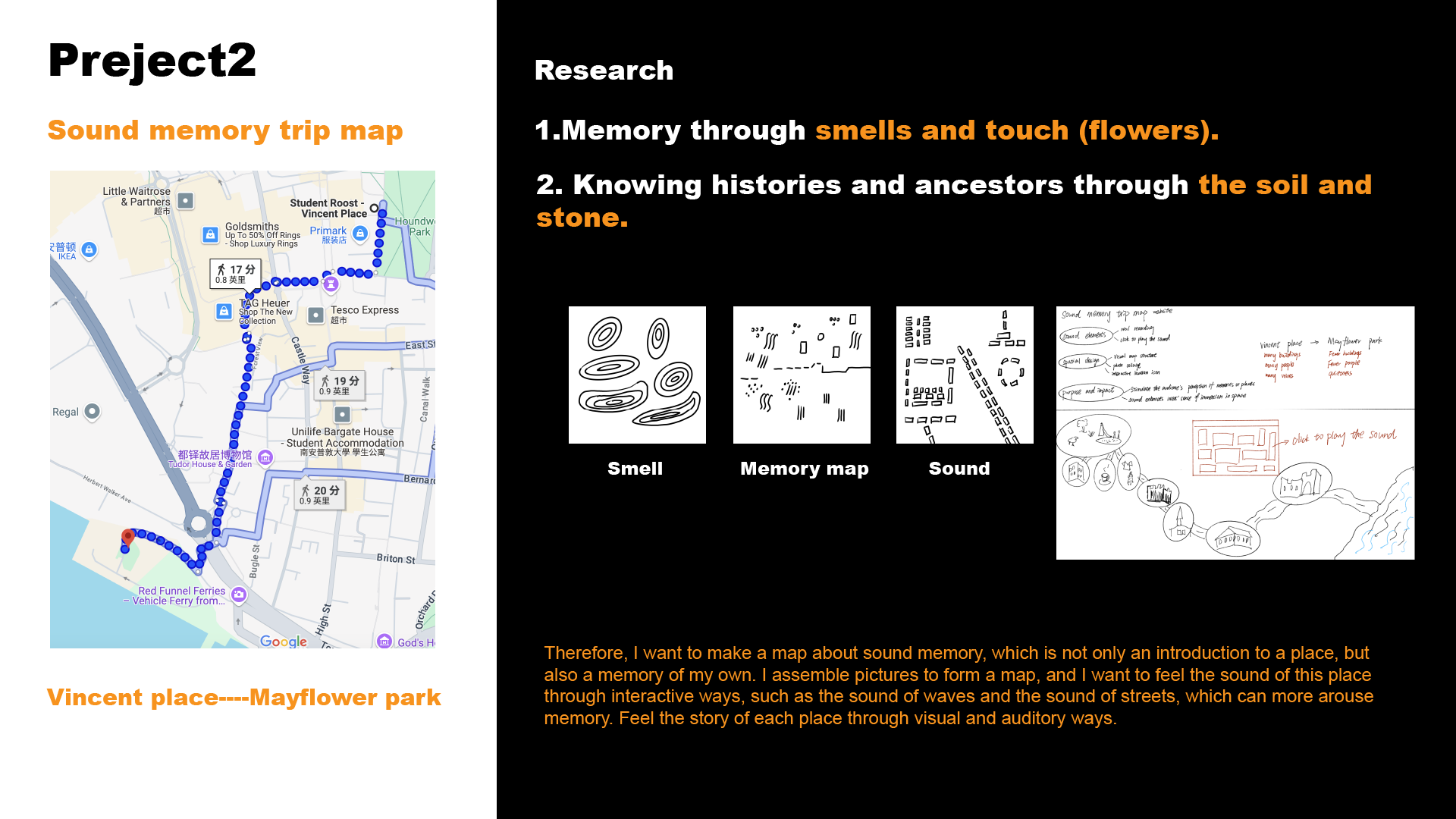This screenshot has height=819, width=1456.
Task: Click the Unilife Bargate House marker icon
Action: pos(343,415)
